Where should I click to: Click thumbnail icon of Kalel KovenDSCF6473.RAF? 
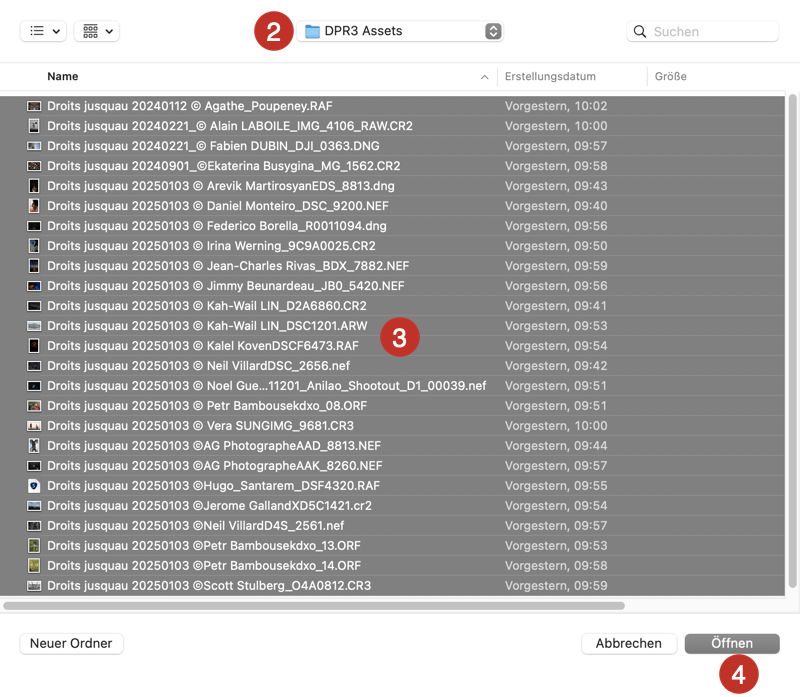click(34, 346)
